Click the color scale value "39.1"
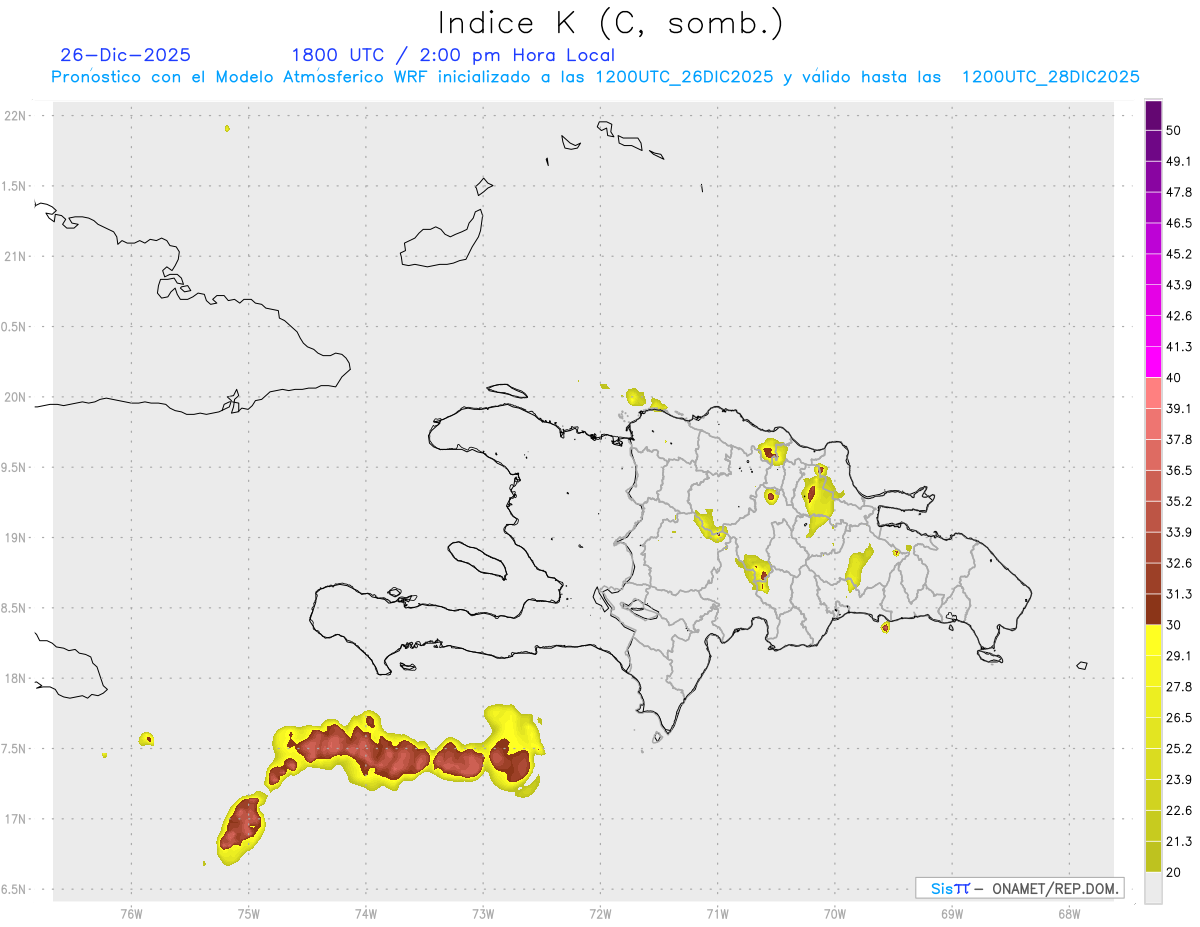This screenshot has height=927, width=1200. pos(1180,408)
